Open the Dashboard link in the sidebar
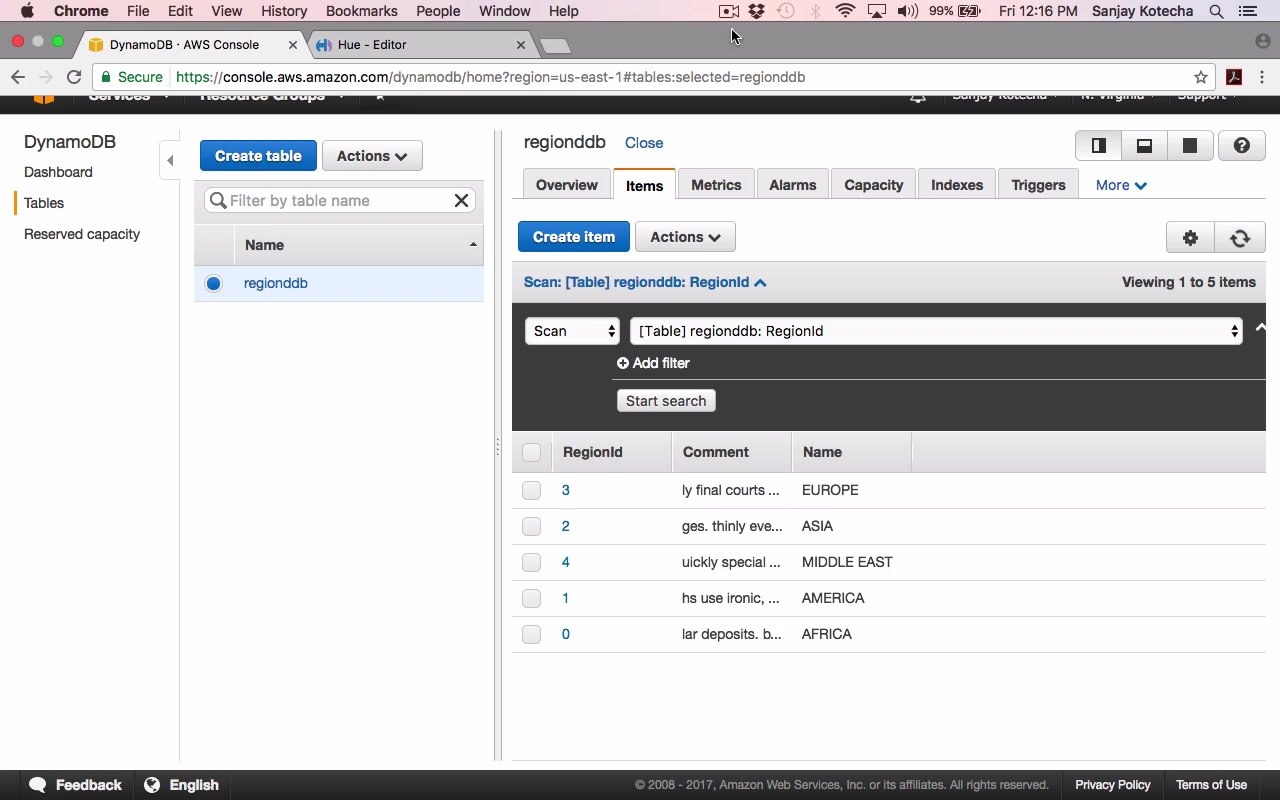The image size is (1280, 800). [x=58, y=172]
